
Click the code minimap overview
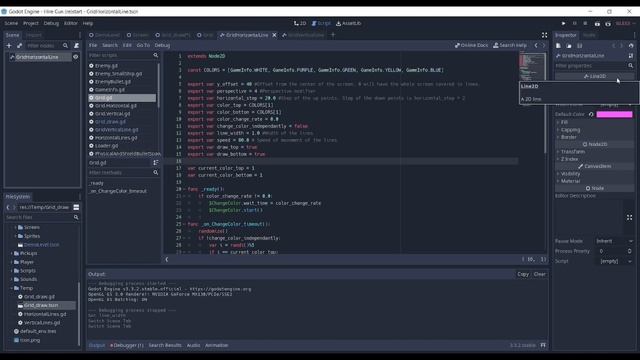tap(532, 67)
